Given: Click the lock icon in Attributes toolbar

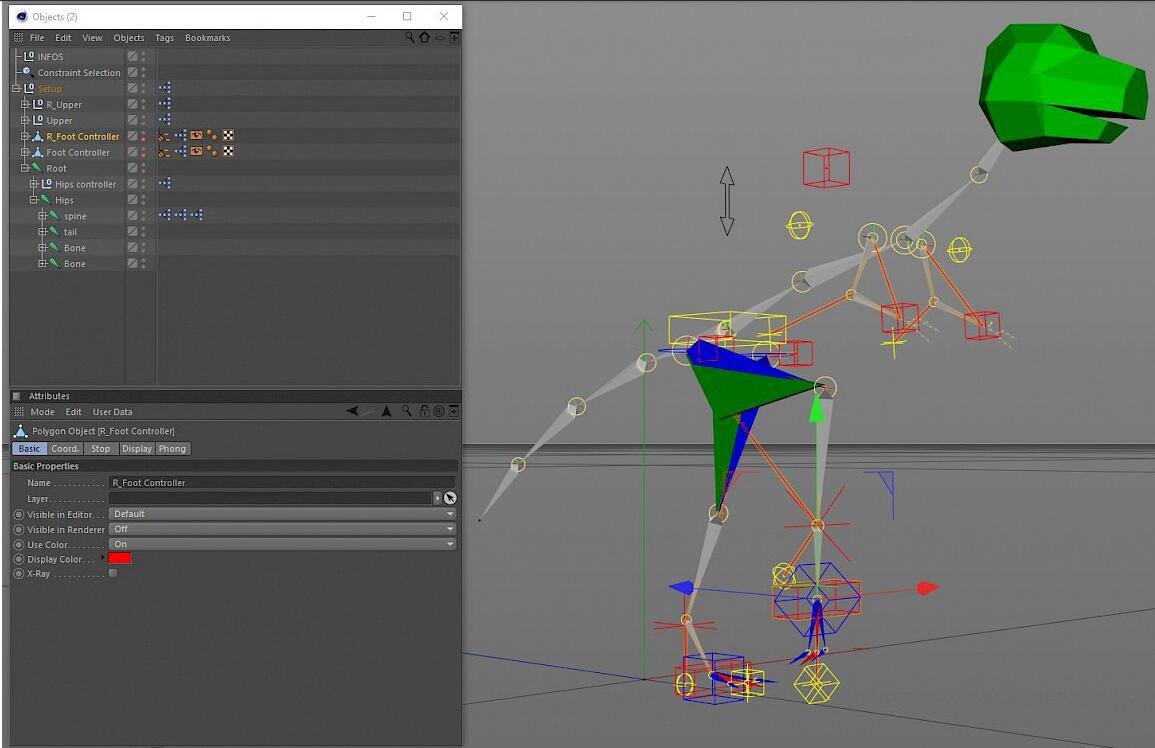Looking at the screenshot, I should click(x=425, y=411).
